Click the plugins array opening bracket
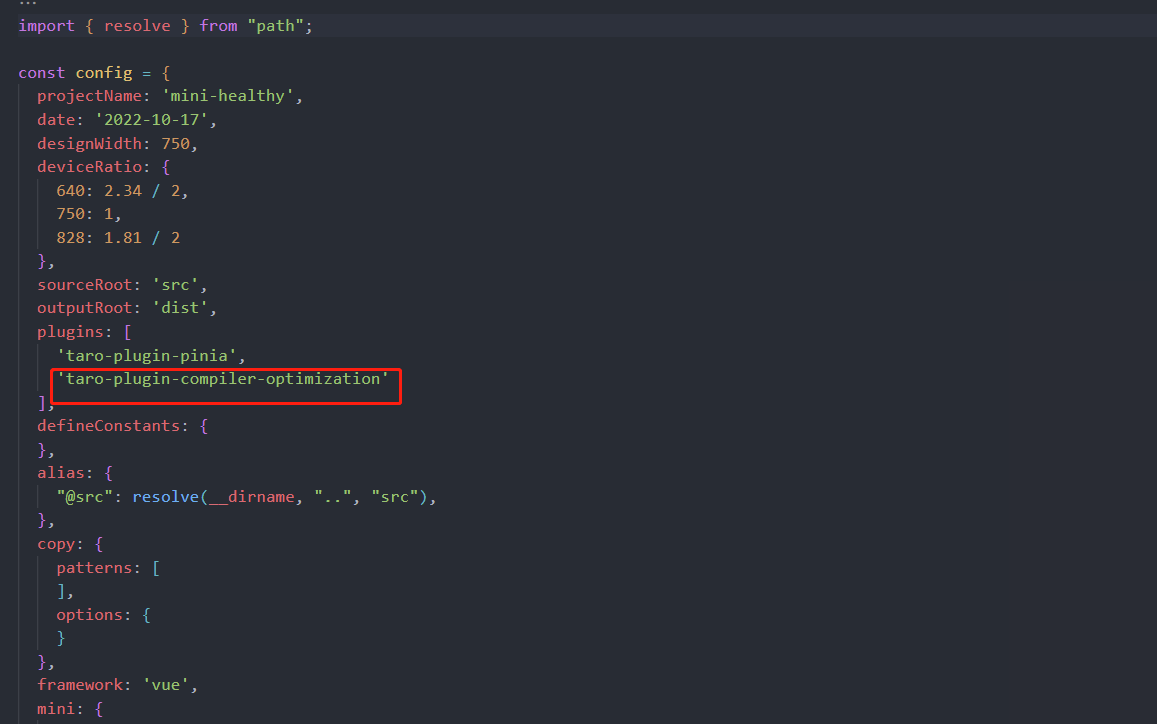Image resolution: width=1157 pixels, height=724 pixels. click(x=128, y=331)
